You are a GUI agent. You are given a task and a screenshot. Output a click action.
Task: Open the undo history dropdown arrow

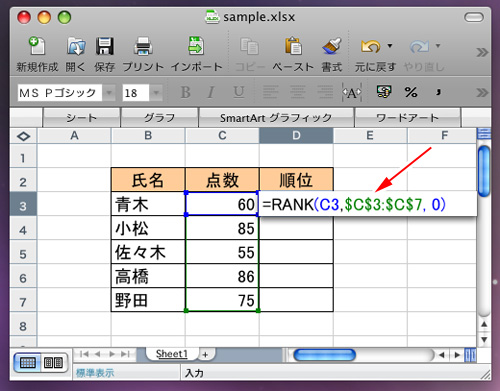tap(389, 45)
